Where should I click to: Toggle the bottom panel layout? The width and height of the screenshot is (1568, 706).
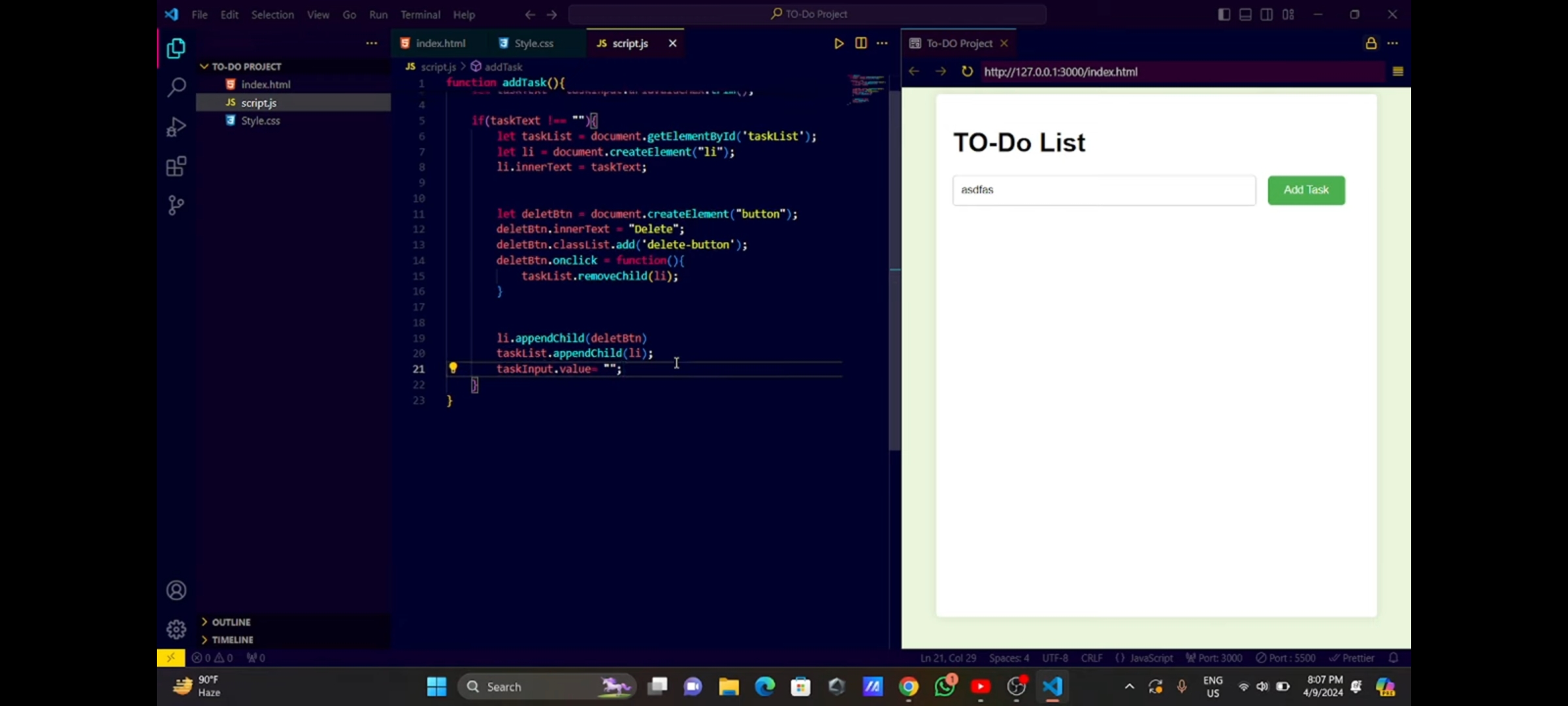tap(1245, 14)
